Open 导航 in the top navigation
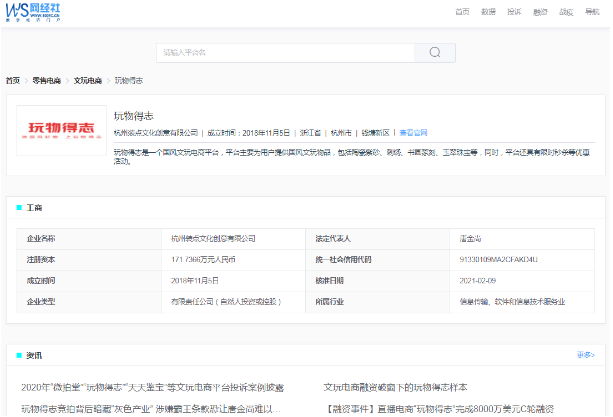This screenshot has height=417, width=613. pyautogui.click(x=592, y=12)
